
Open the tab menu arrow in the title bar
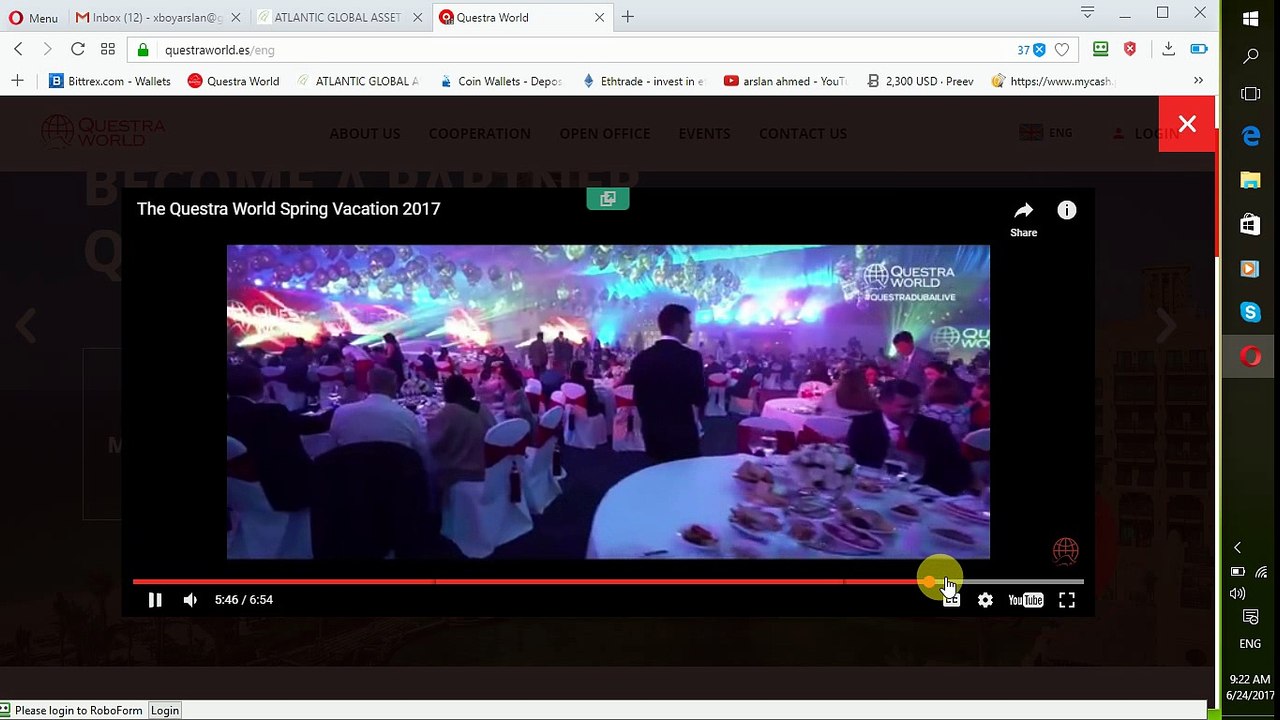(x=1087, y=13)
